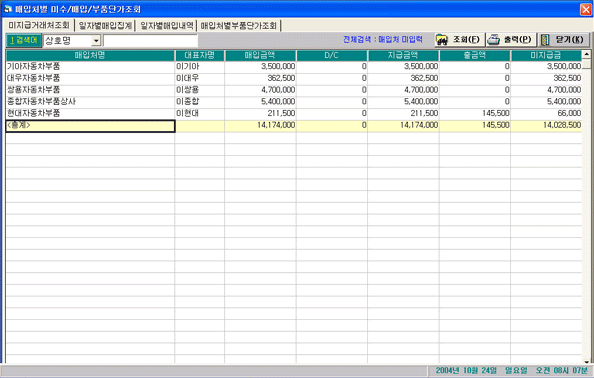Image resolution: width=594 pixels, height=378 pixels.
Task: Click the 조회(F) search button icon
Action: (x=442, y=40)
